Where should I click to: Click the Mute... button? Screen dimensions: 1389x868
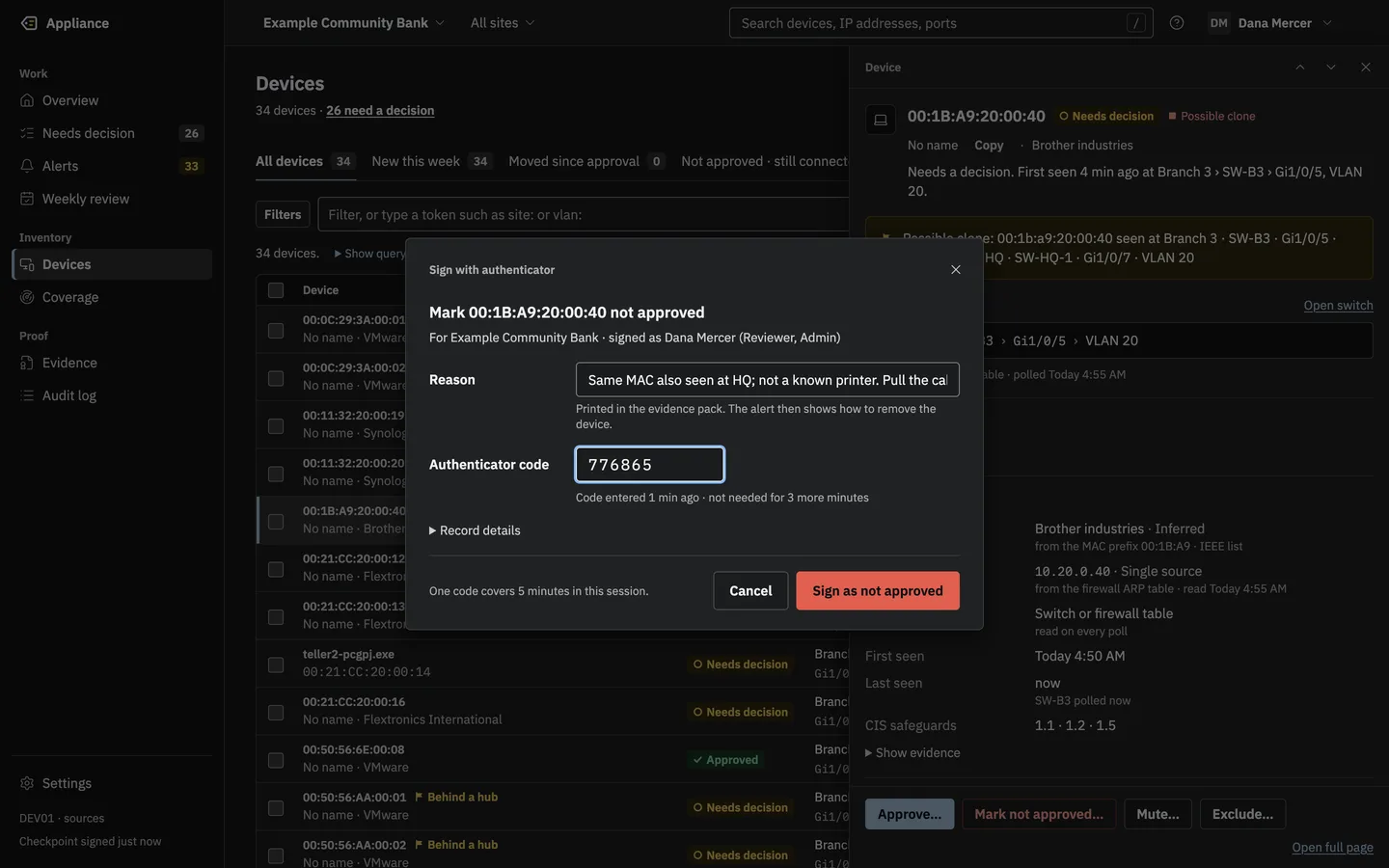pyautogui.click(x=1157, y=814)
